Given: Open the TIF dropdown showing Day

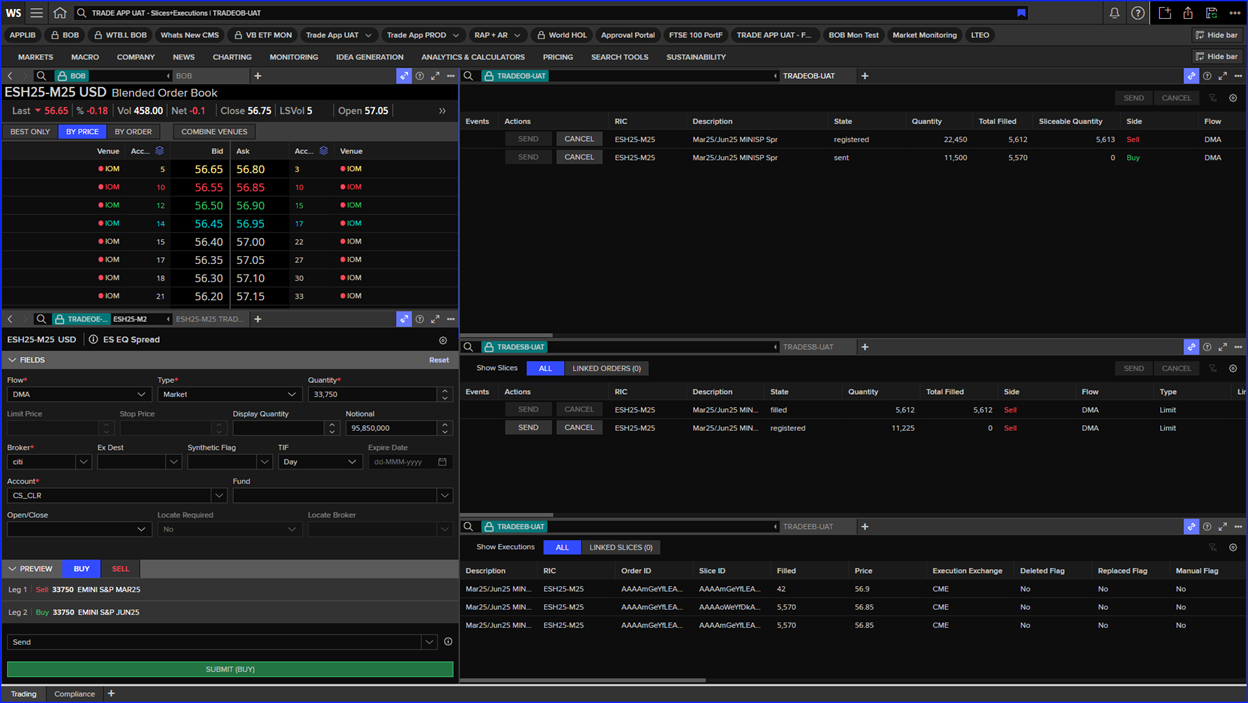Looking at the screenshot, I should 320,461.
